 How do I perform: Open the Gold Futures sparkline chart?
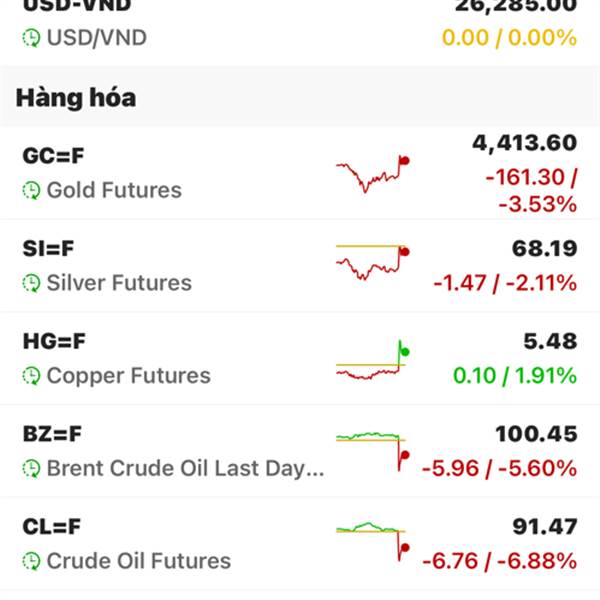[372, 174]
